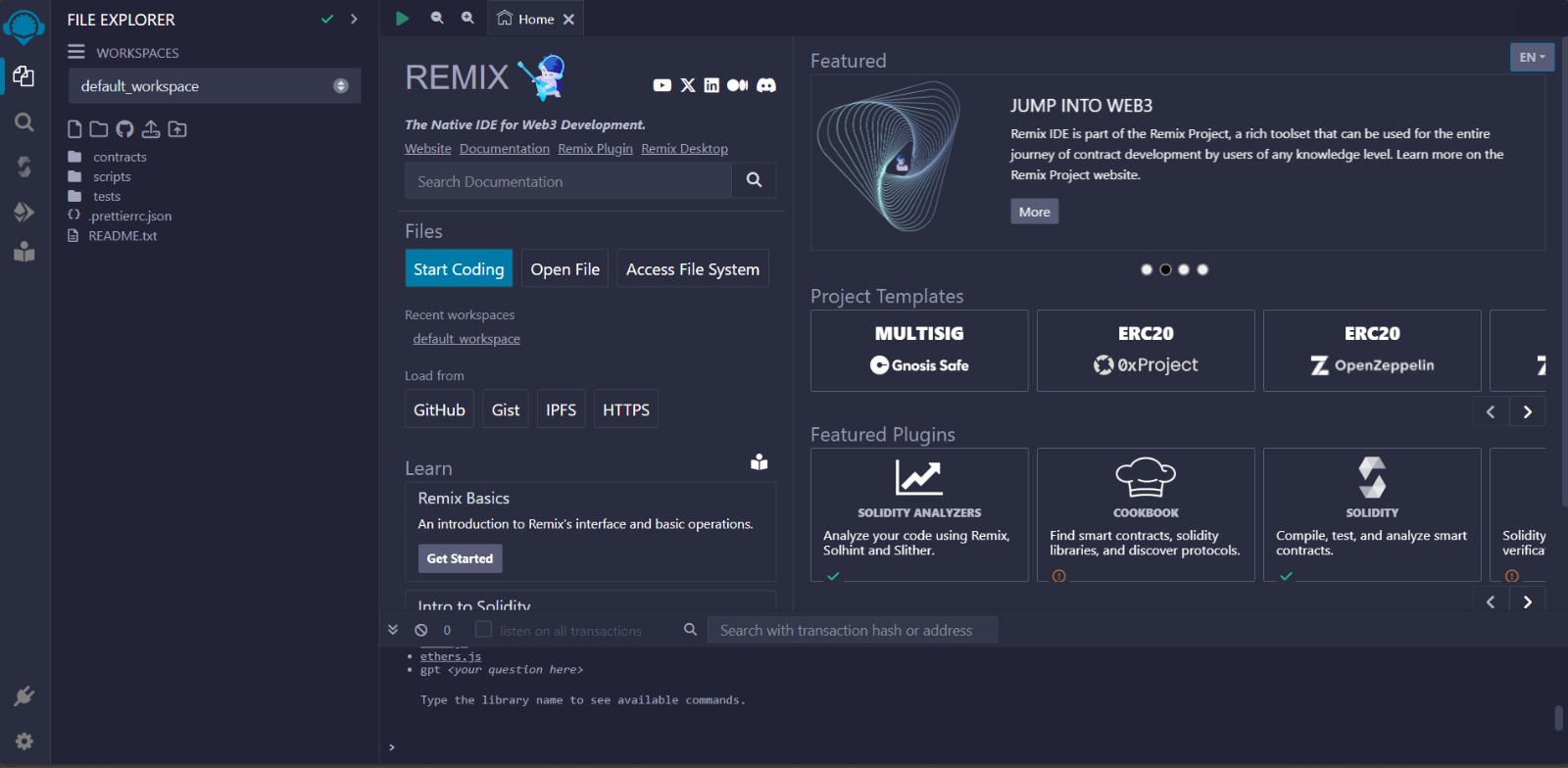Open the EN language dropdown
1568x768 pixels.
tap(1532, 57)
